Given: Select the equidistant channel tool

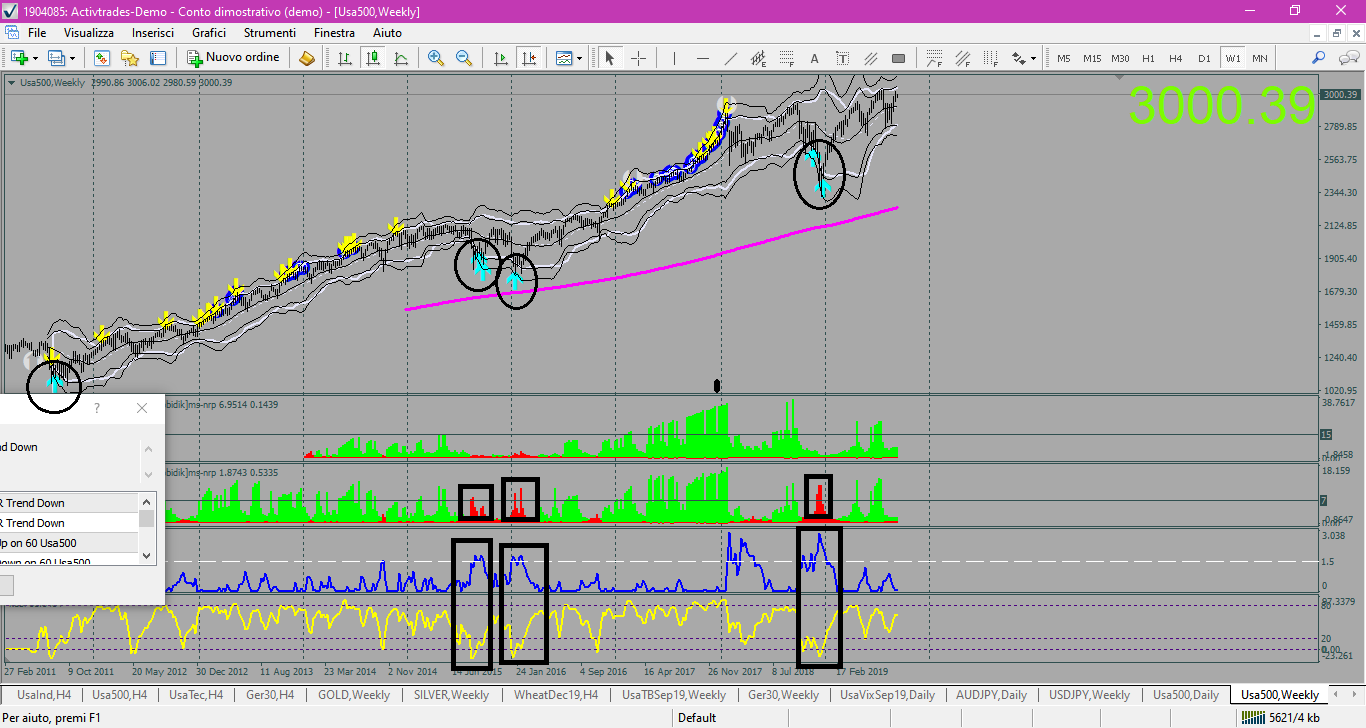Looking at the screenshot, I should pyautogui.click(x=758, y=58).
